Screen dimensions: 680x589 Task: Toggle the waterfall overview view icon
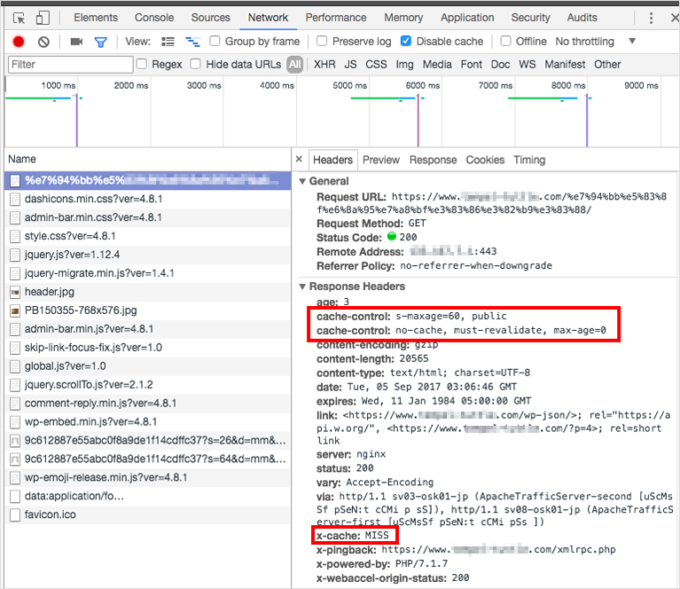(193, 42)
